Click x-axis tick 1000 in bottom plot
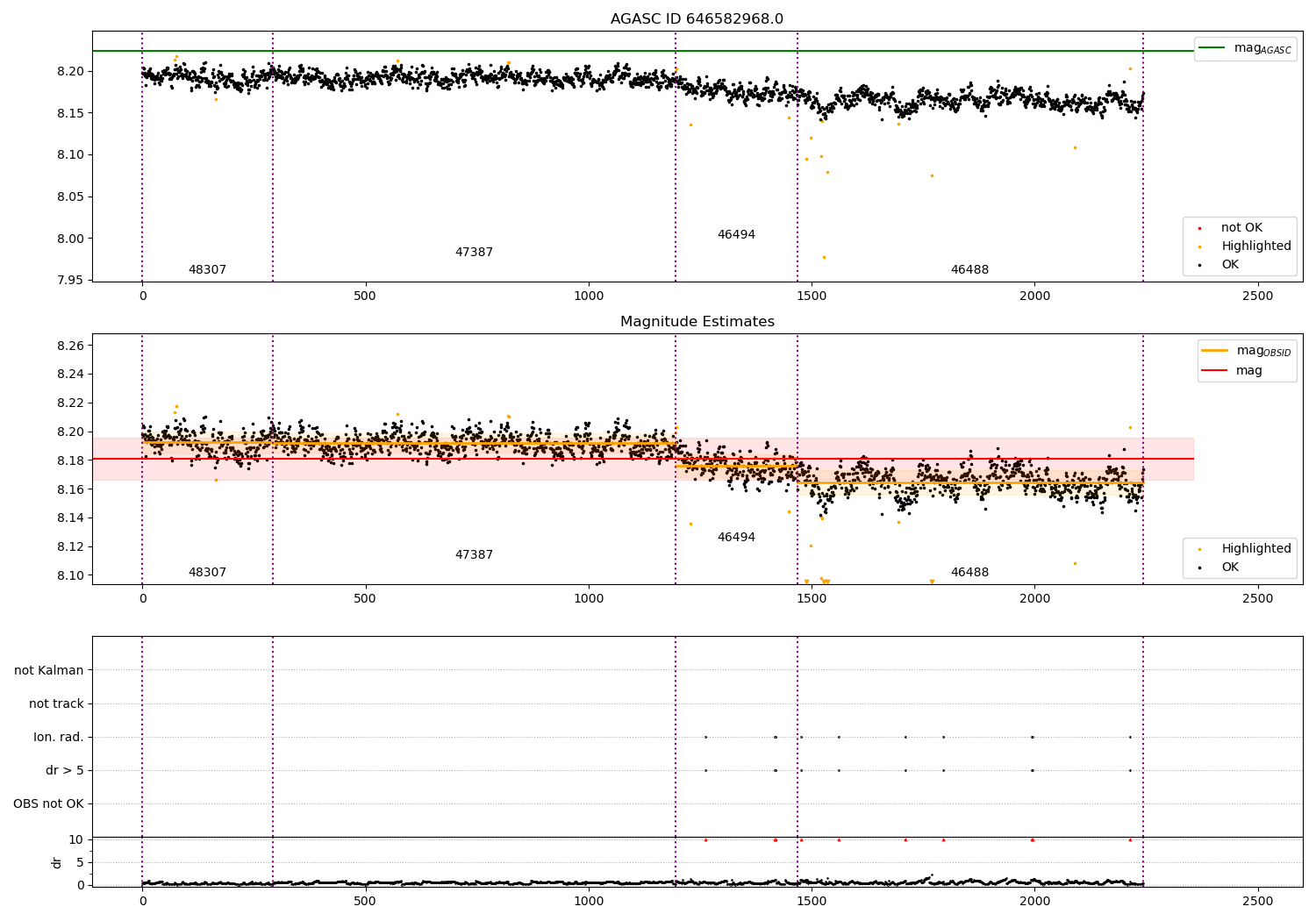Viewport: 1316px width, 921px height. pos(589,902)
